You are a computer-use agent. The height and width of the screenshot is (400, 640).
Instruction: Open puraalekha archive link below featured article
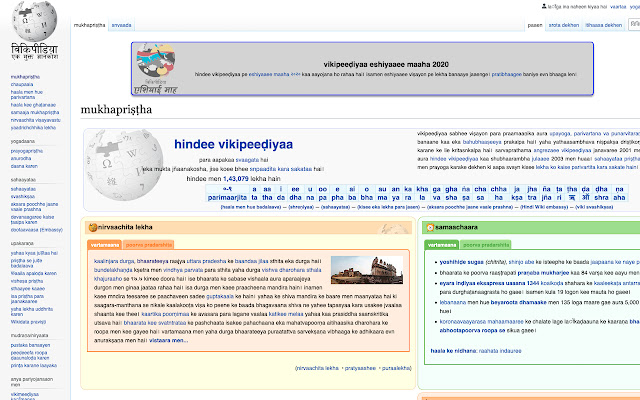pyautogui.click(x=396, y=368)
